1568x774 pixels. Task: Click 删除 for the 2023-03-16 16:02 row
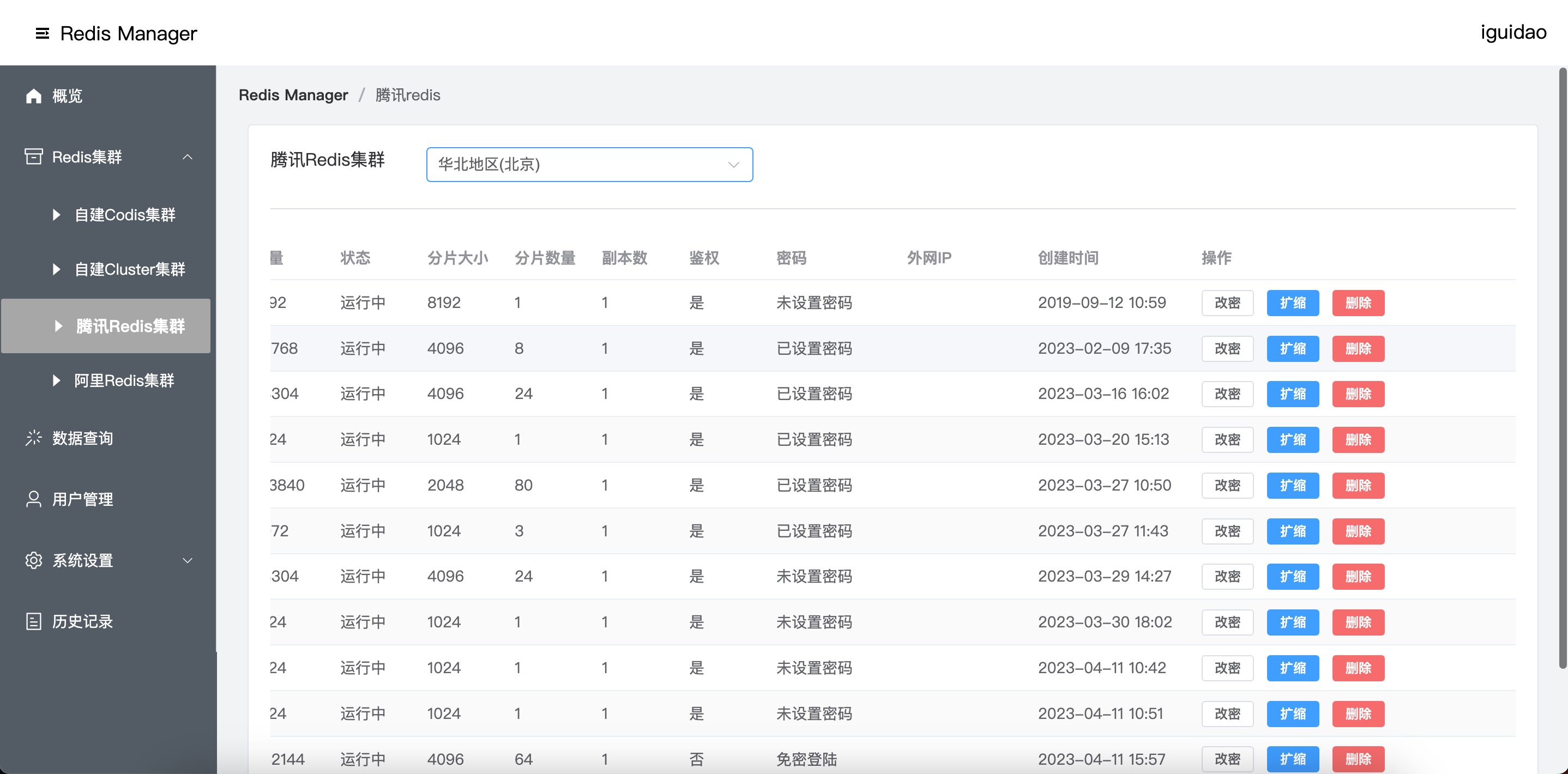[x=1358, y=394]
